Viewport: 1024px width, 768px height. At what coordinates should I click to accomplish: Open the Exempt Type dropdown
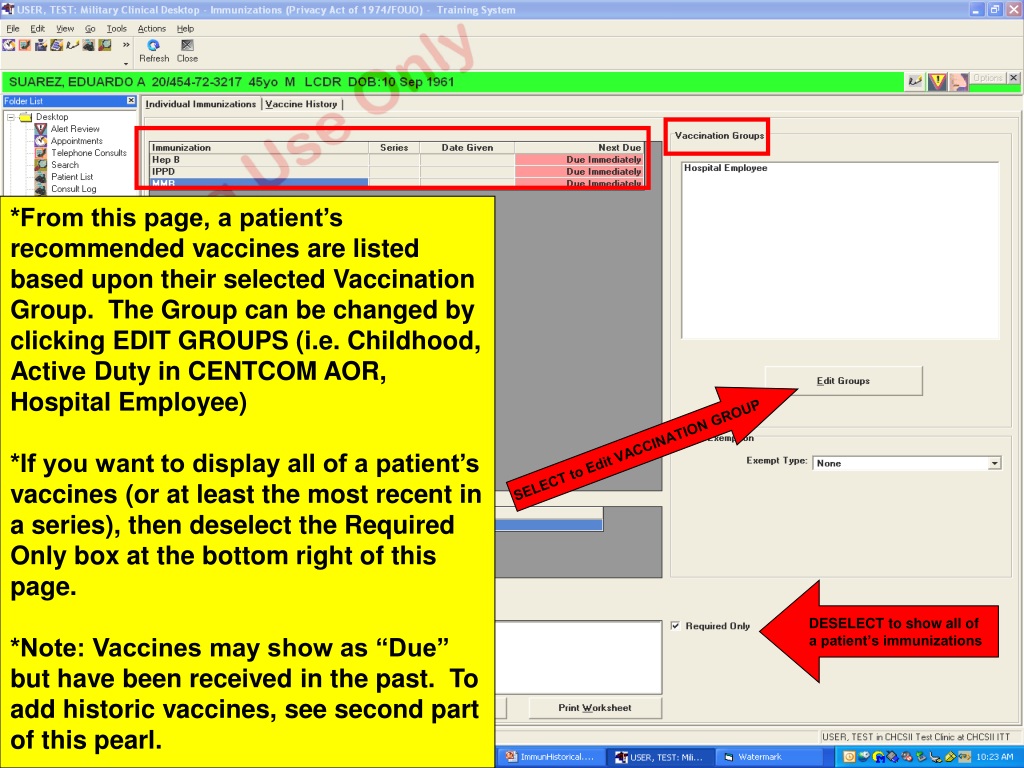tap(994, 463)
